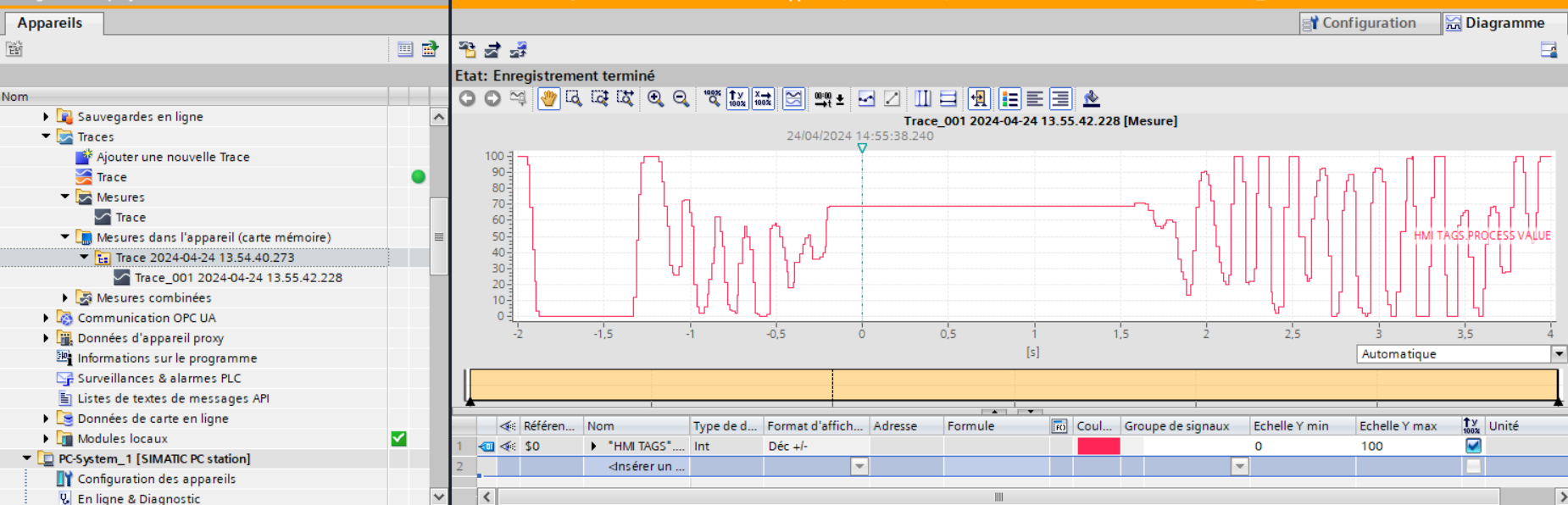
Task: Expand the Communication OPC UA node
Action: click(x=47, y=318)
